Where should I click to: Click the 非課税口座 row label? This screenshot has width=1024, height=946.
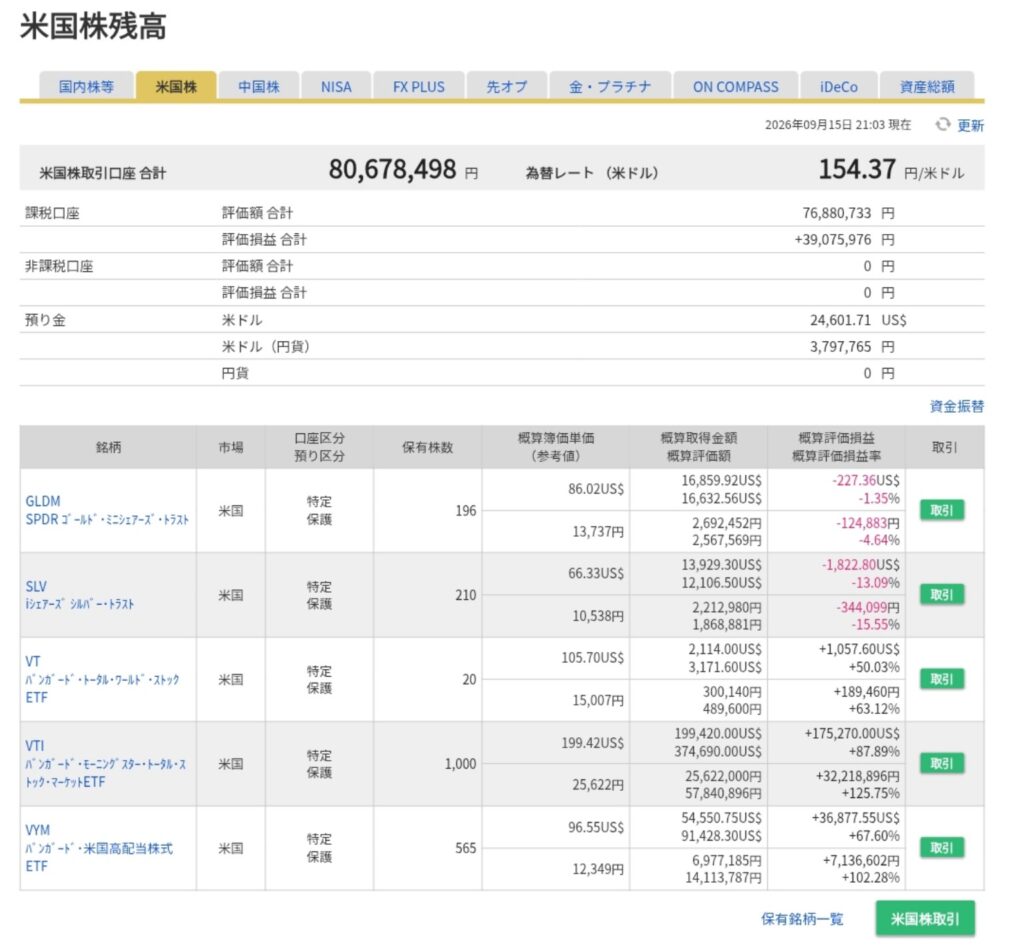[x=59, y=266]
